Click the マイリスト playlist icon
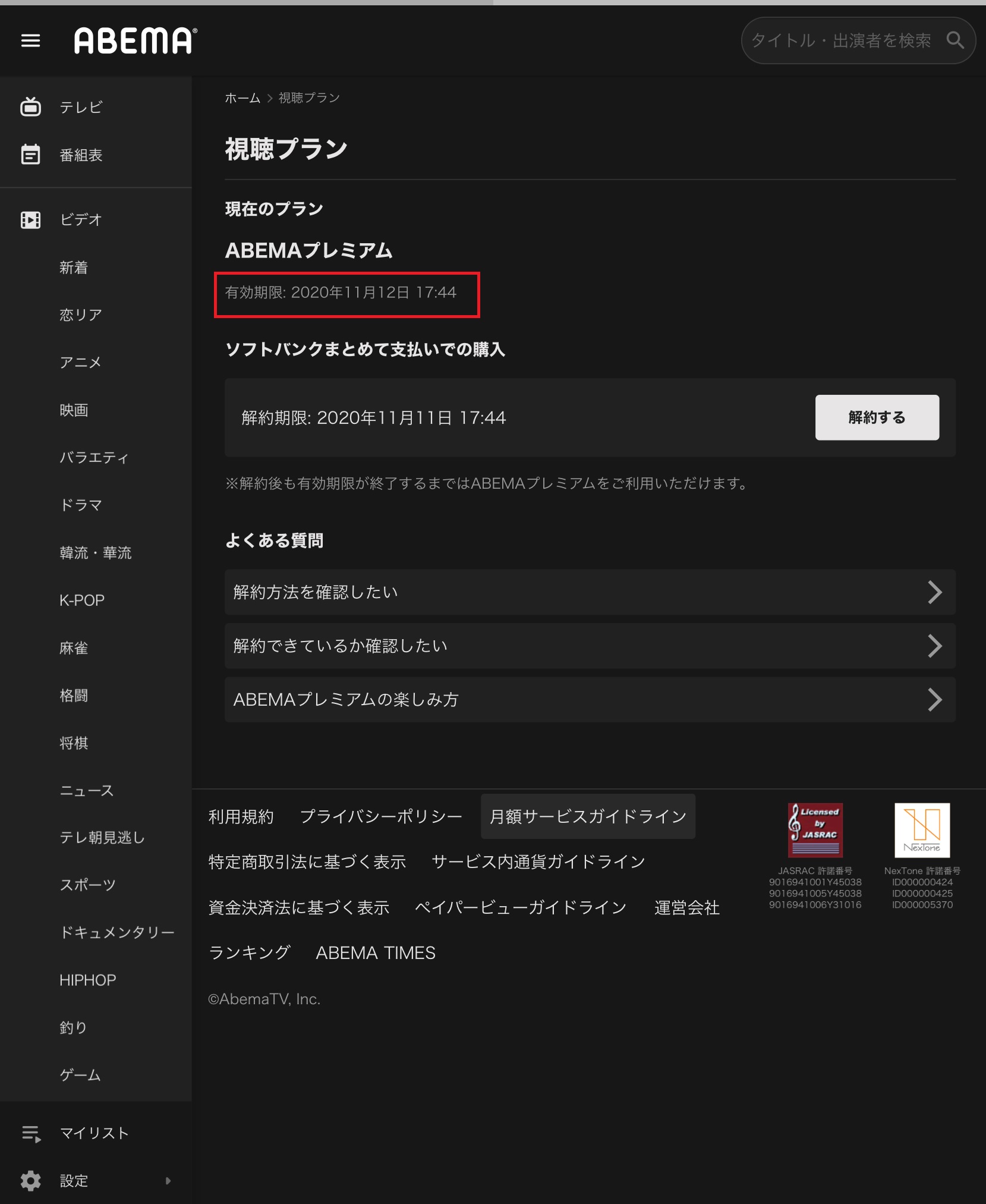Screen dimensions: 986x1204 tap(31, 1133)
